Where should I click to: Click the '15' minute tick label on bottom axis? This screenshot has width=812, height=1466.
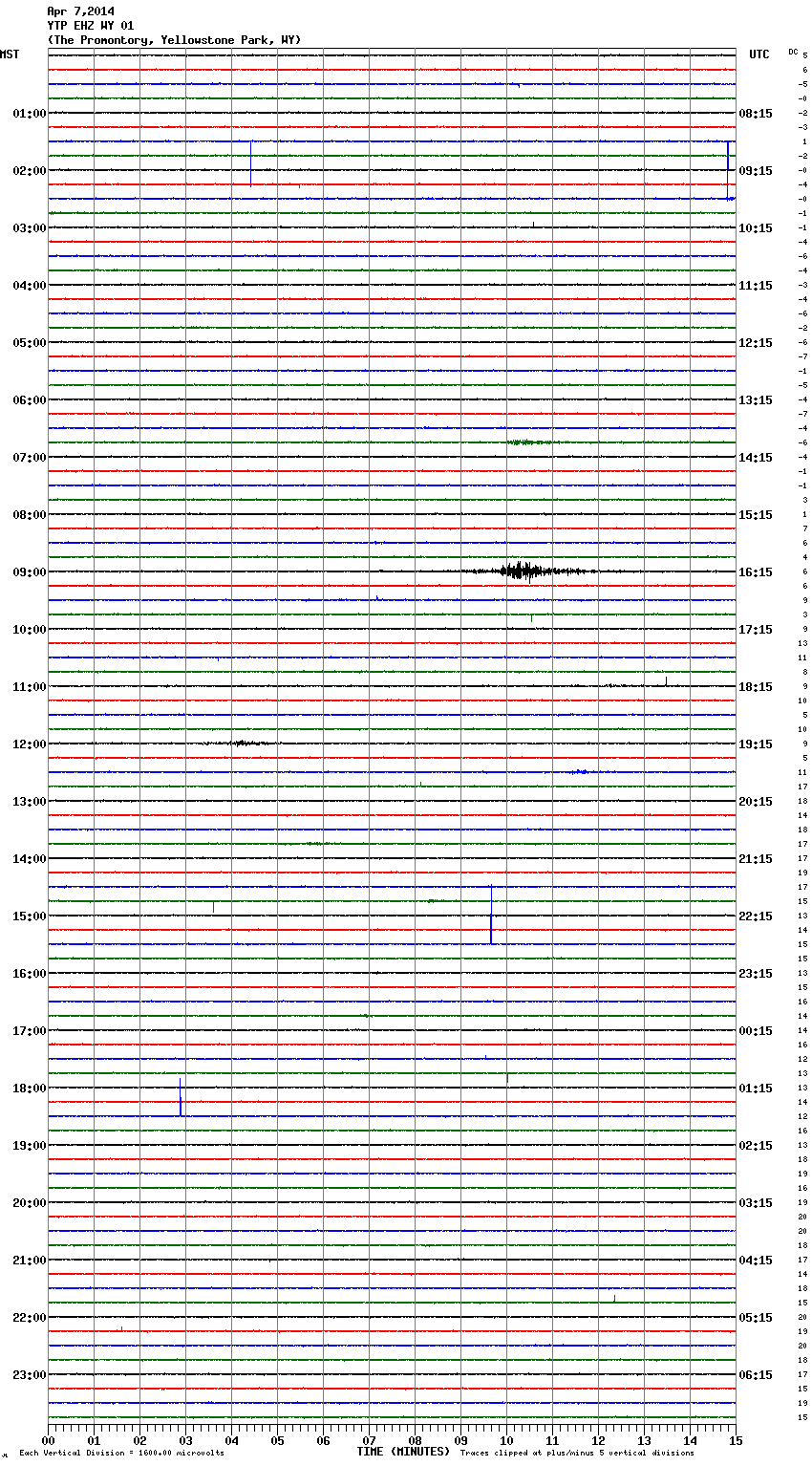(x=736, y=1441)
